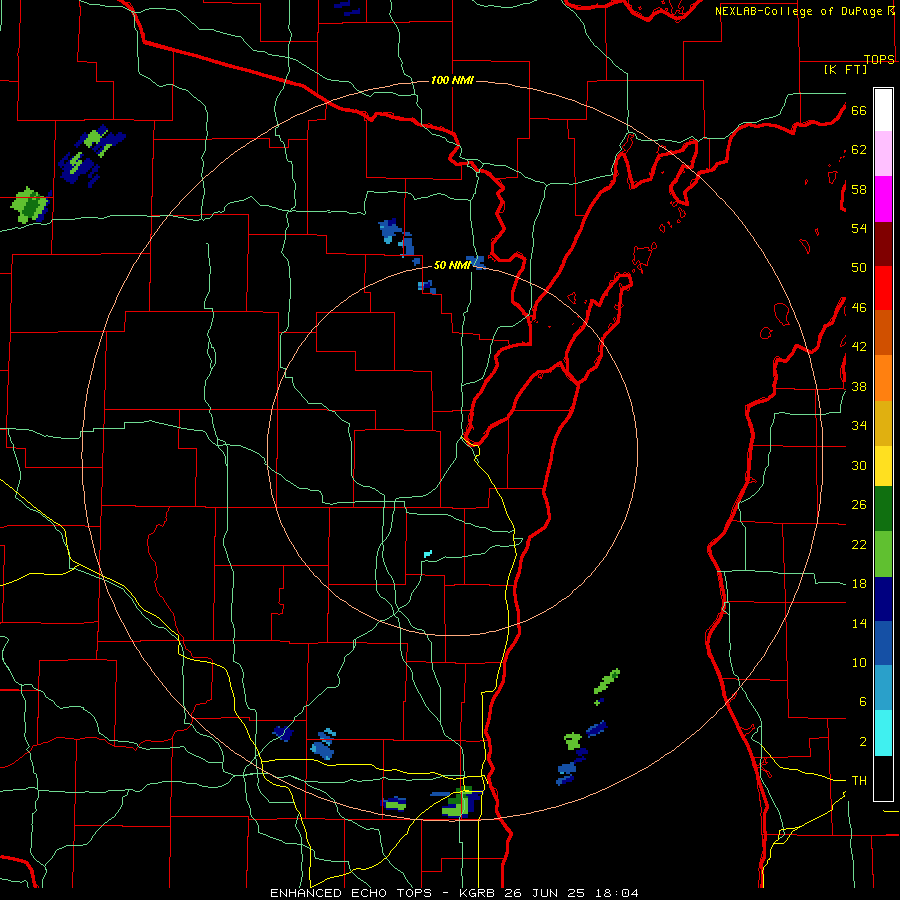
Task: Click the gold legend swatch above 34
Action: (883, 423)
